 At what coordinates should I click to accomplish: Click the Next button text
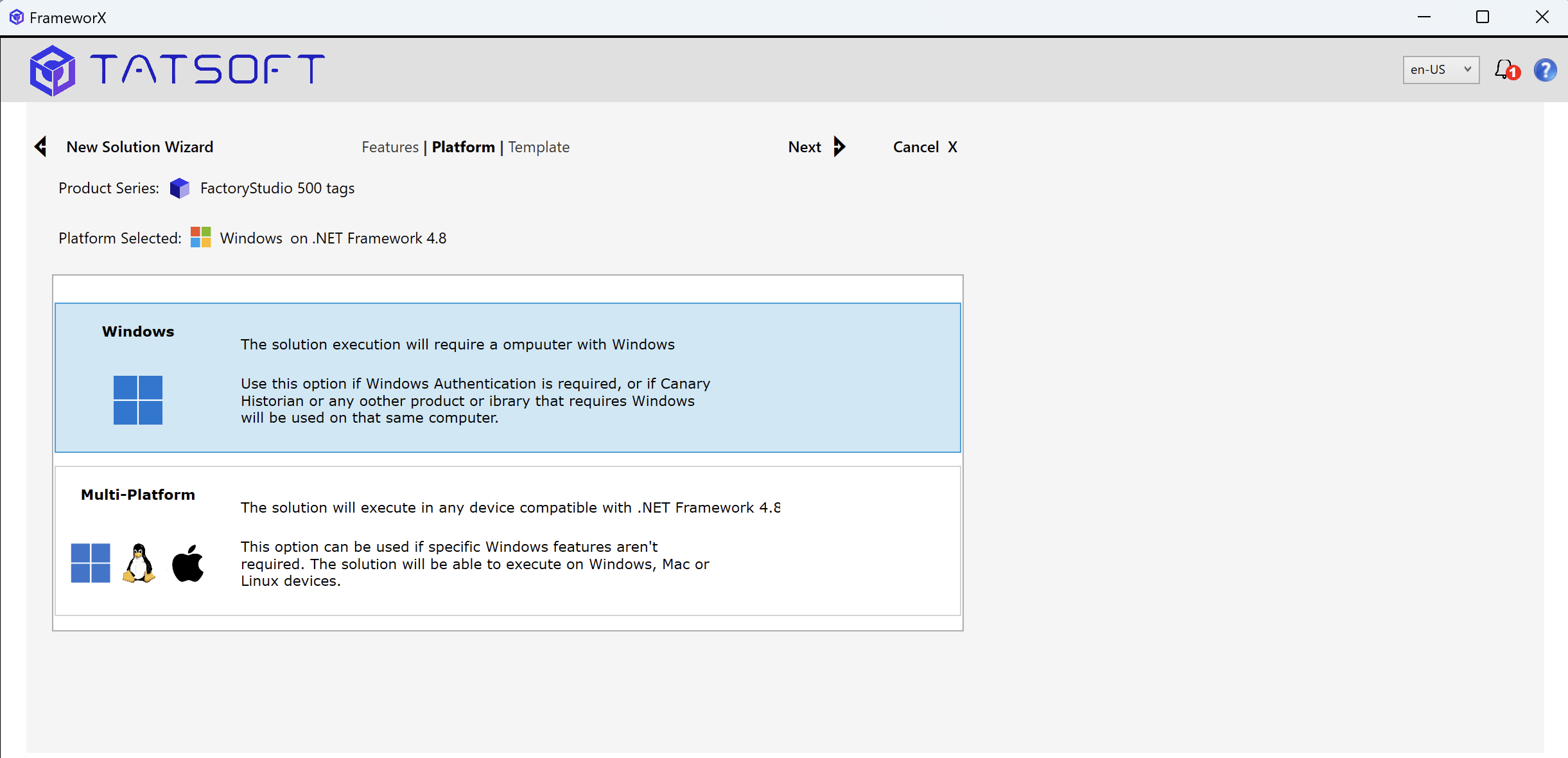point(805,147)
